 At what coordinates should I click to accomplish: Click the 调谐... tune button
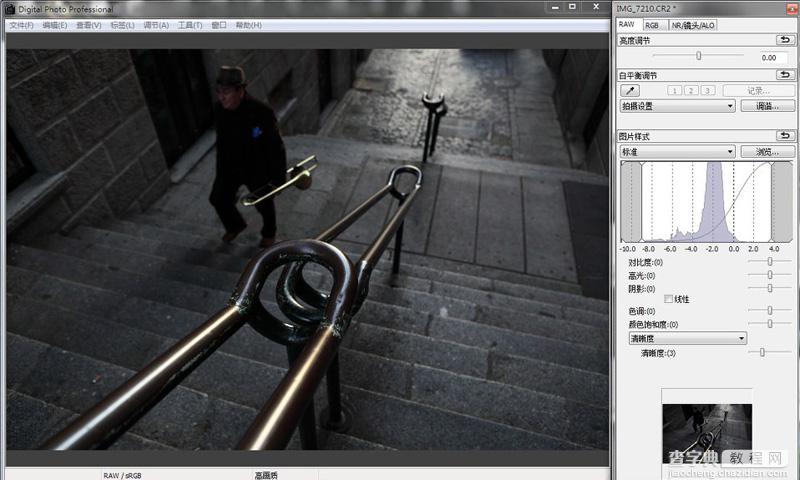[767, 106]
